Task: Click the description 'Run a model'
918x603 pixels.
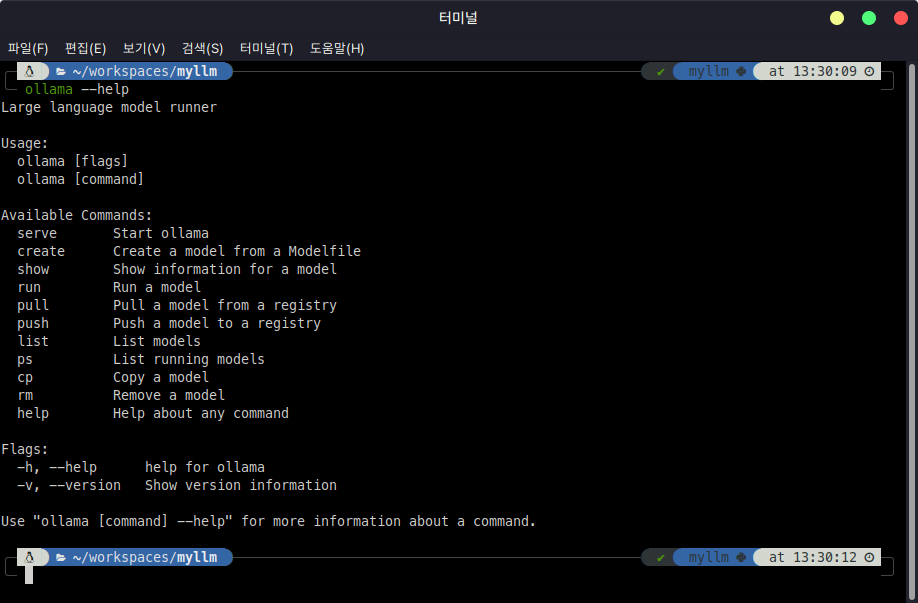Action: 157,287
